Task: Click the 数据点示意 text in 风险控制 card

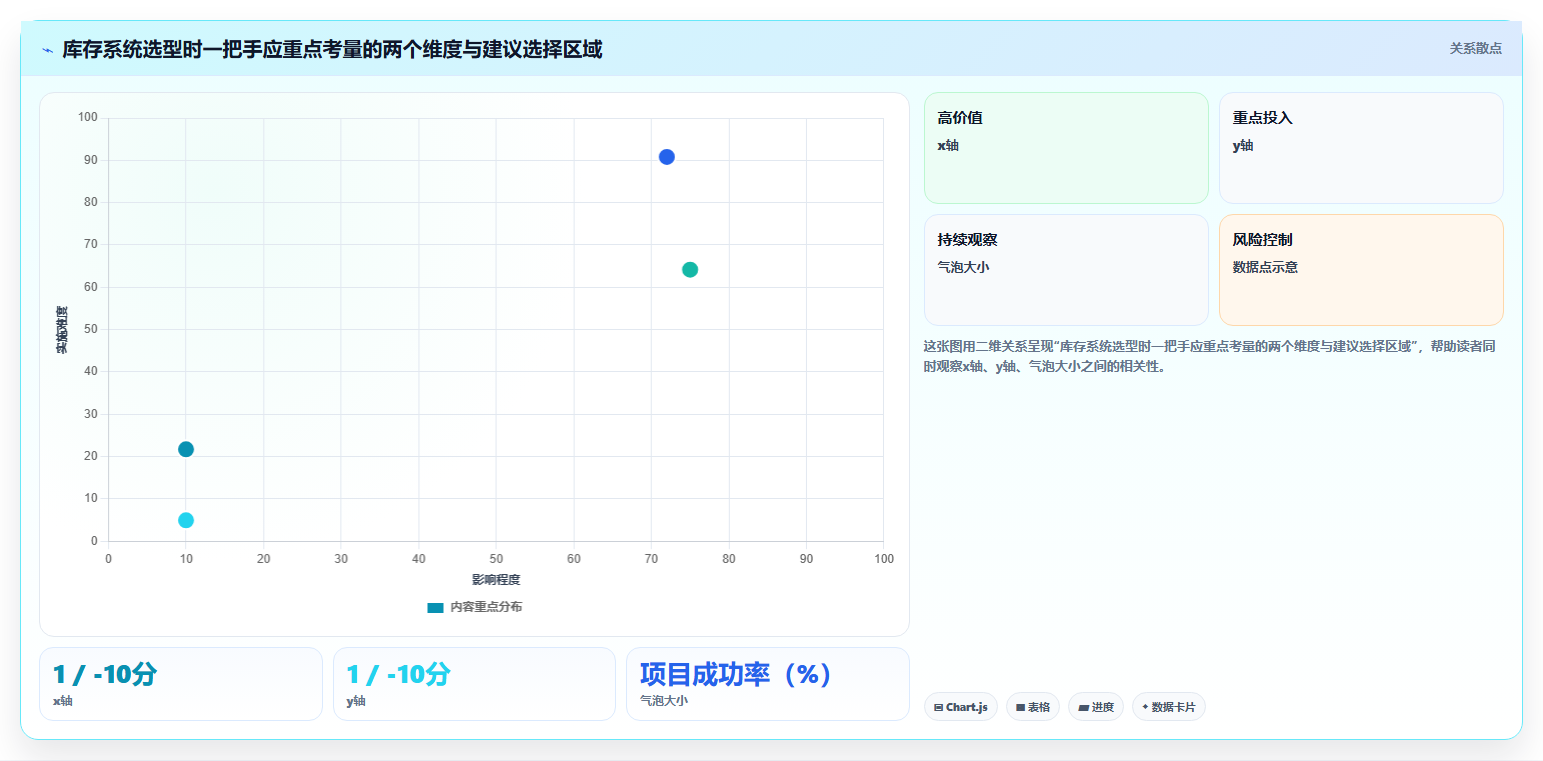Action: tap(1265, 267)
